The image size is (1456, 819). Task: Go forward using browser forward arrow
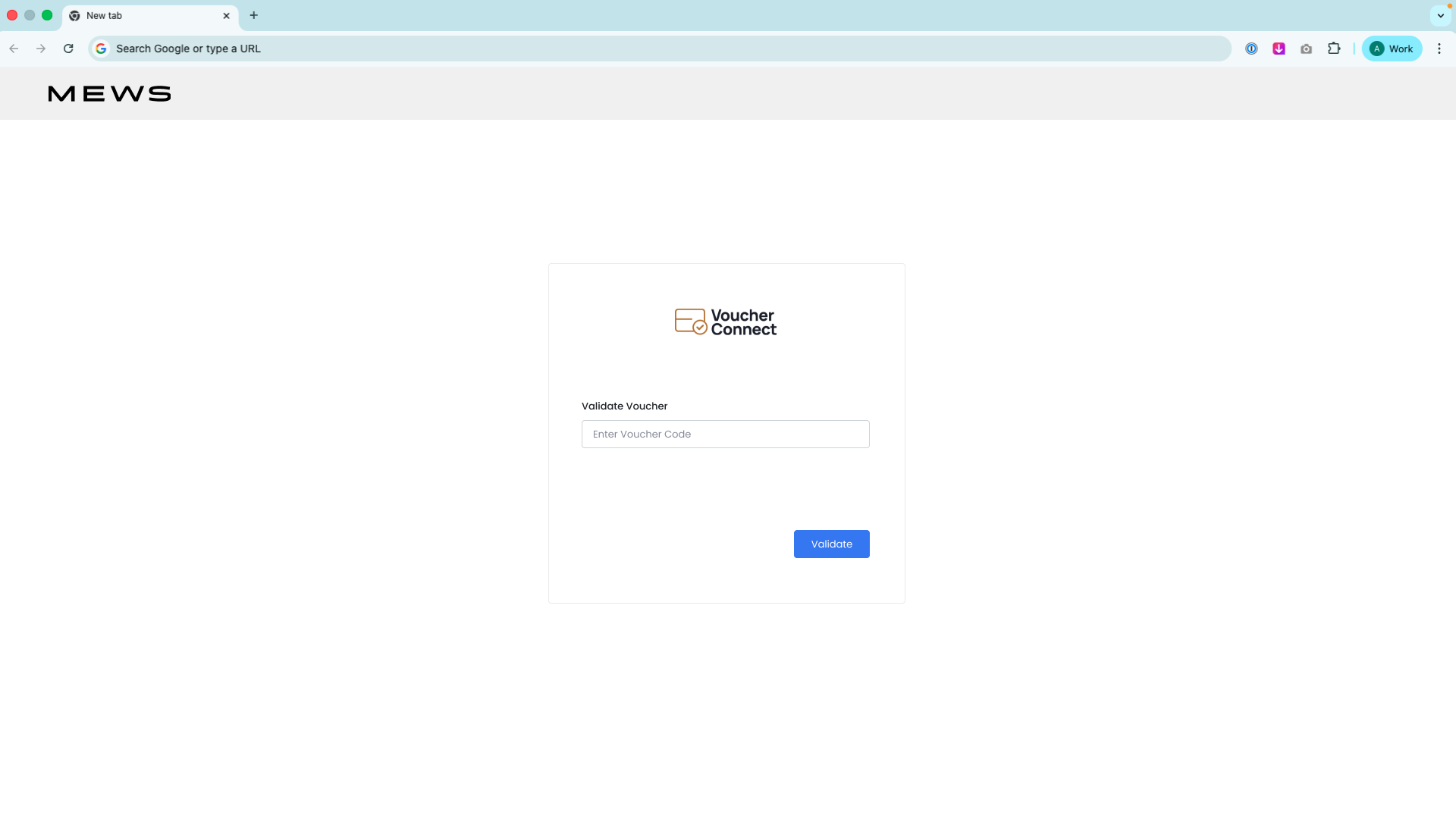coord(41,49)
